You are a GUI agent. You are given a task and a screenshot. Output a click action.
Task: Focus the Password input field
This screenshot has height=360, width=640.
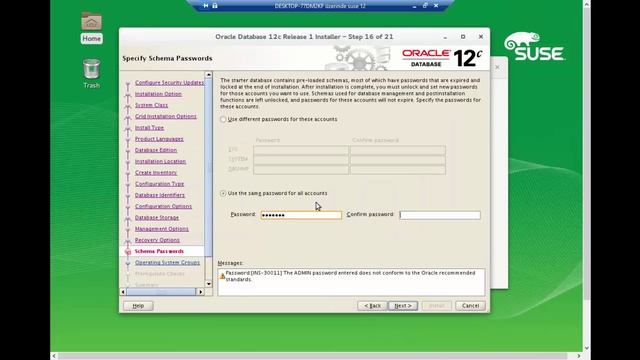(301, 215)
